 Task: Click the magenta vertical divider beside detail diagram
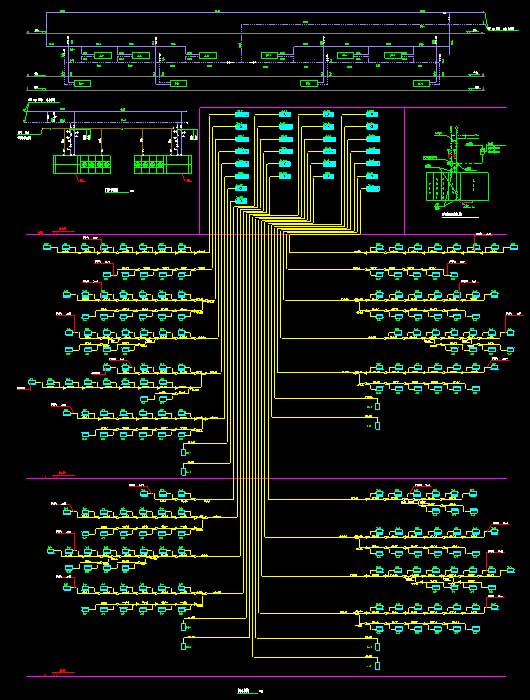pyautogui.click(x=405, y=171)
